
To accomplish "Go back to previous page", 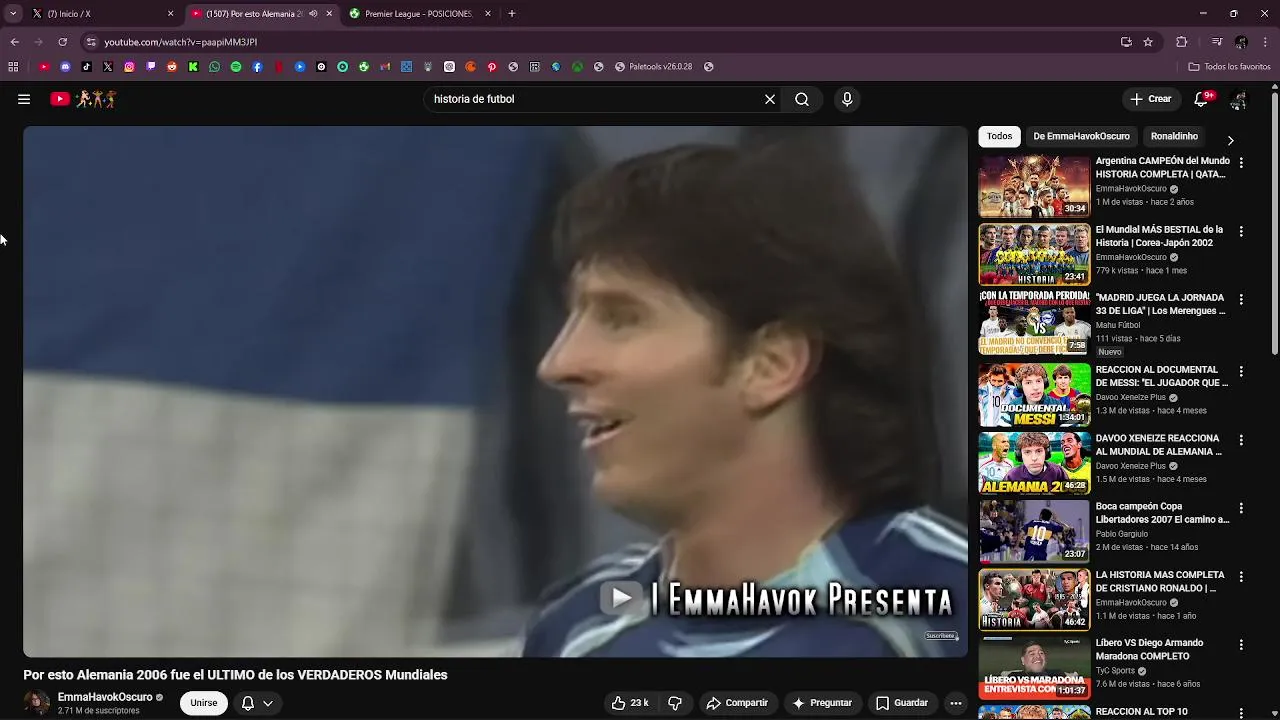I will 14,42.
